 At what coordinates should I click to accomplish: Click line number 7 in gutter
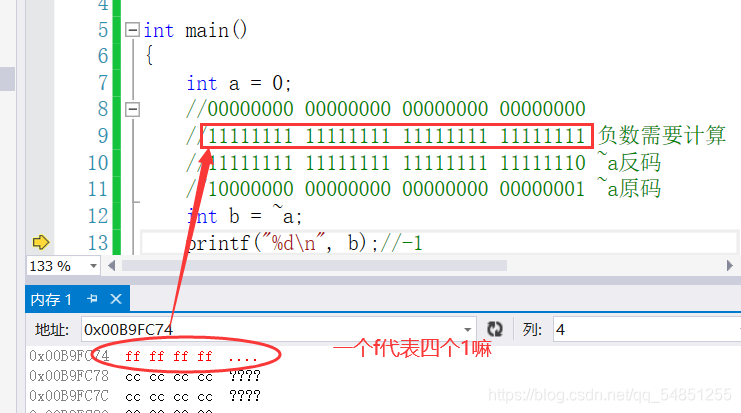pos(103,83)
